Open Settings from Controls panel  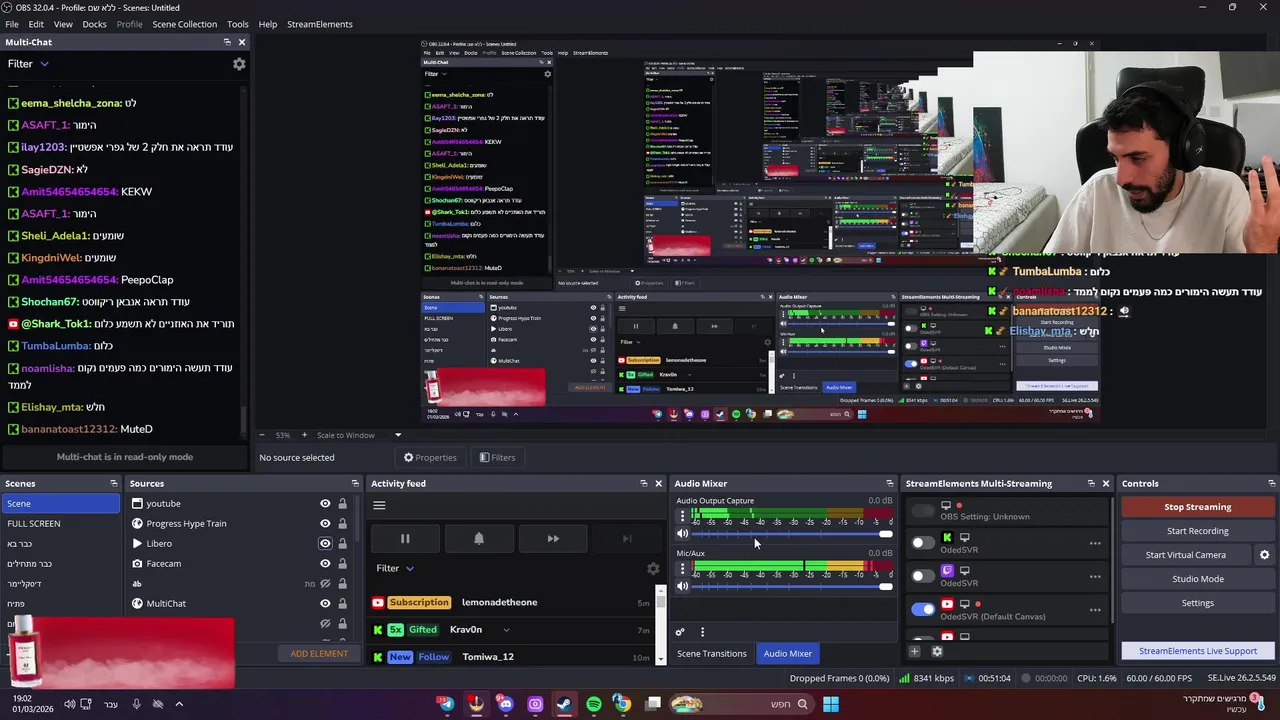coord(1197,603)
